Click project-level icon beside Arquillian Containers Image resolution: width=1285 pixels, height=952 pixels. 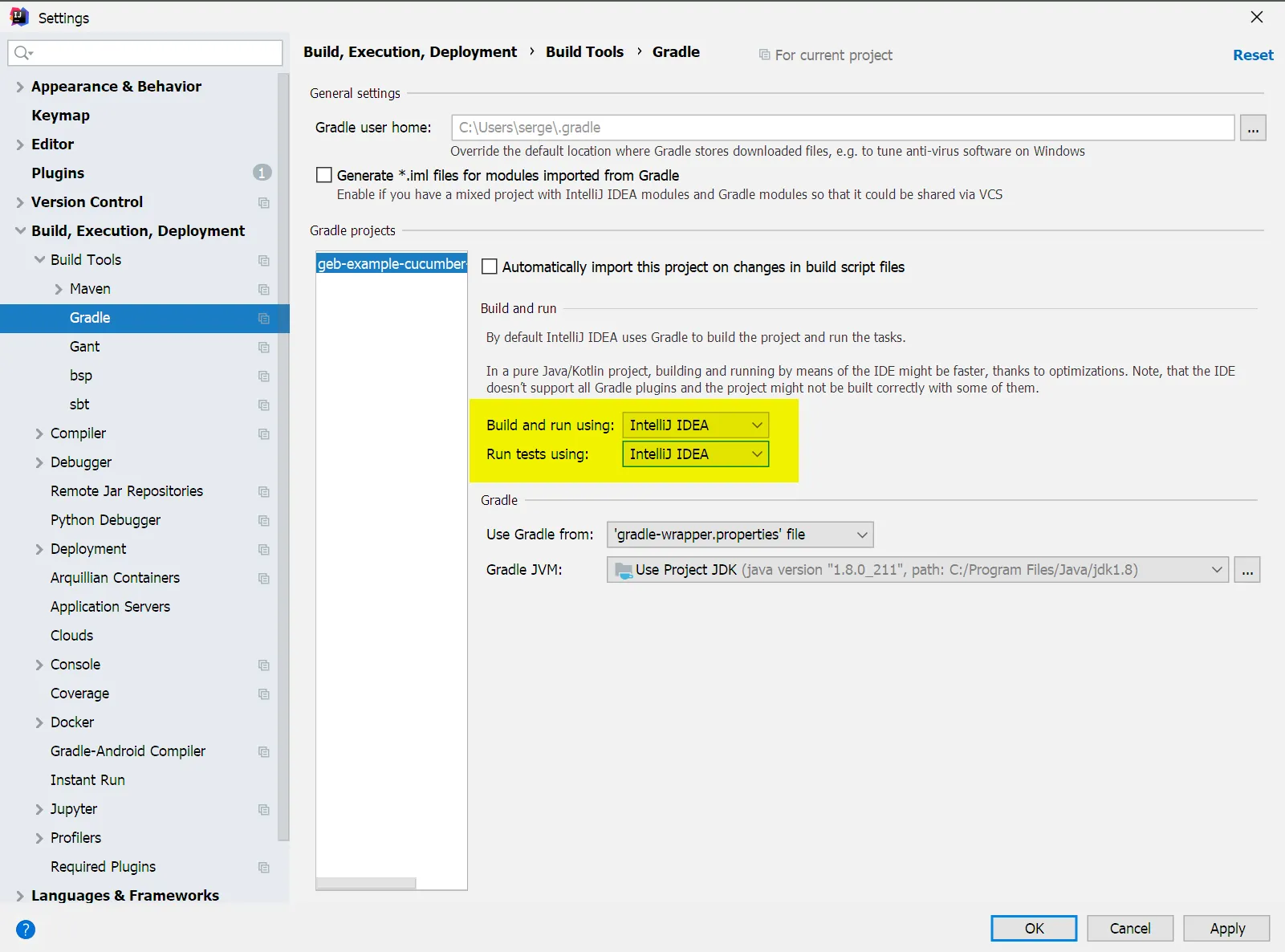264,578
